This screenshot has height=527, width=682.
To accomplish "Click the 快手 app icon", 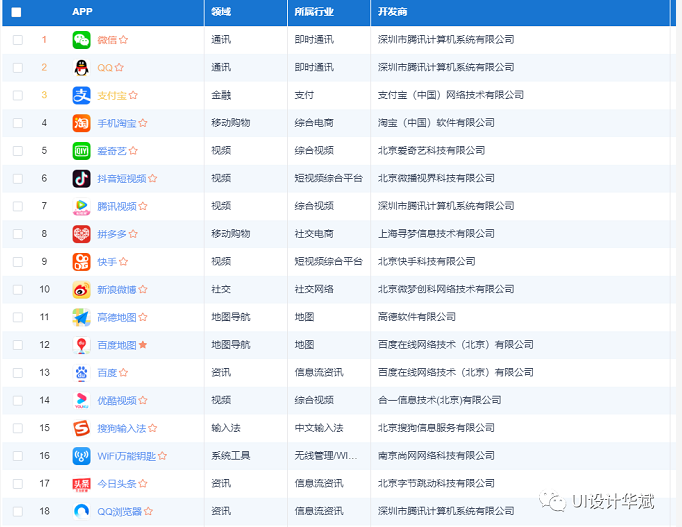I will click(81, 262).
